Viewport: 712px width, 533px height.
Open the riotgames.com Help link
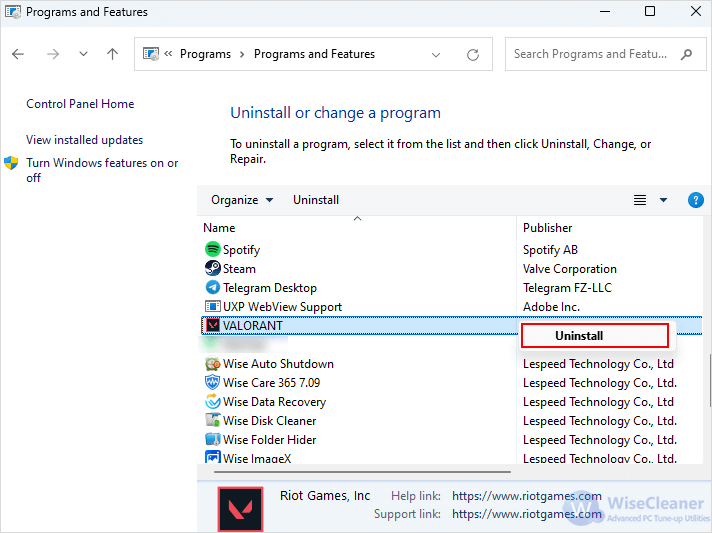[527, 496]
